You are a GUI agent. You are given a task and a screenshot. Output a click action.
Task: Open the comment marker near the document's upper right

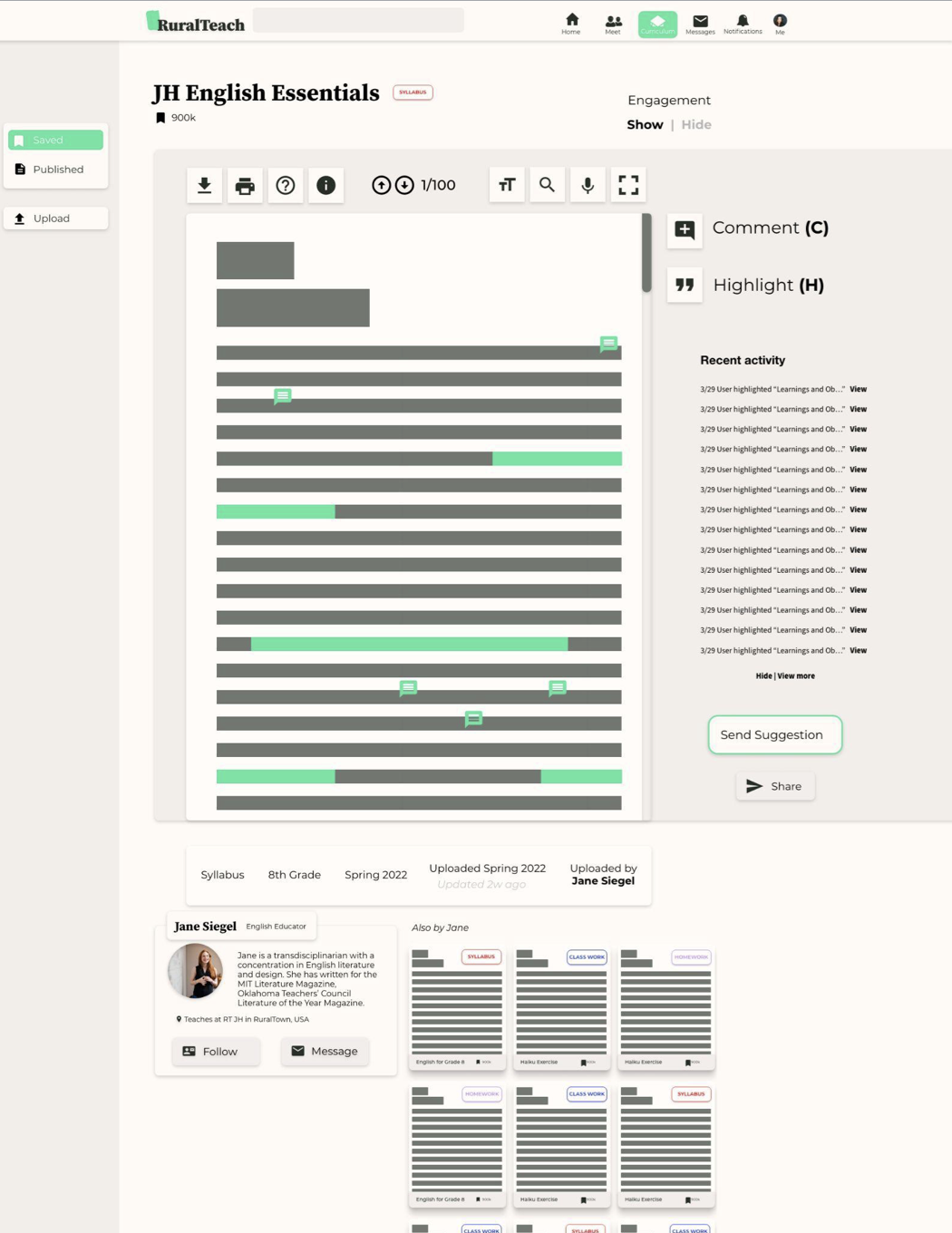(608, 344)
